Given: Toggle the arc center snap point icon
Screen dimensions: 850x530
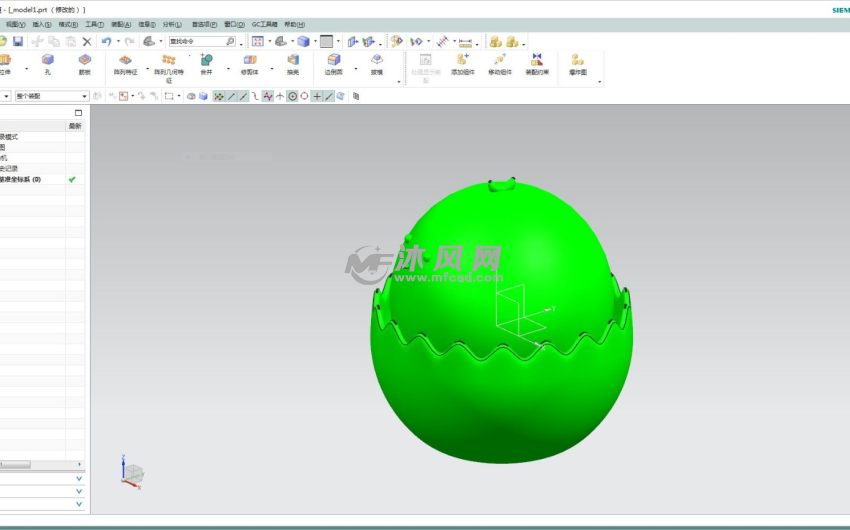Looking at the screenshot, I should click(292, 96).
